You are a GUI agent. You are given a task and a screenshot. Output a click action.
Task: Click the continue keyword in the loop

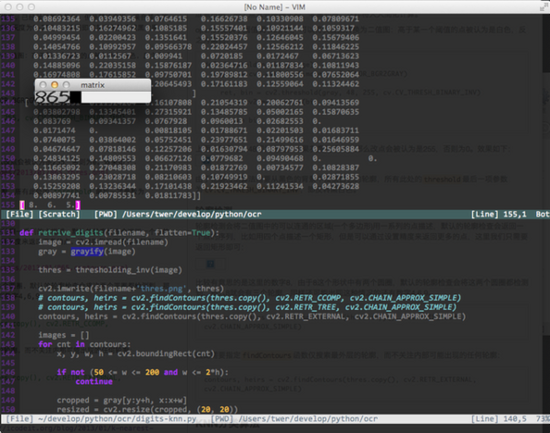tap(94, 381)
